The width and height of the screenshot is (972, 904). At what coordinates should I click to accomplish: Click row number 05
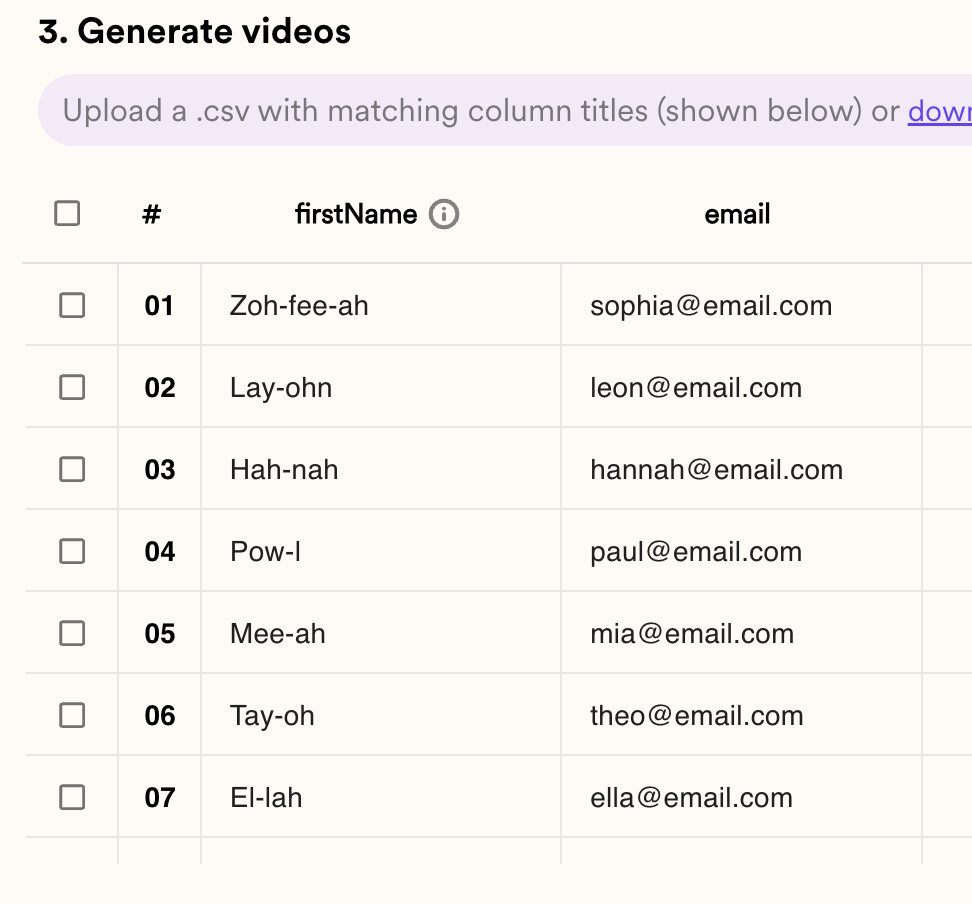coord(160,634)
